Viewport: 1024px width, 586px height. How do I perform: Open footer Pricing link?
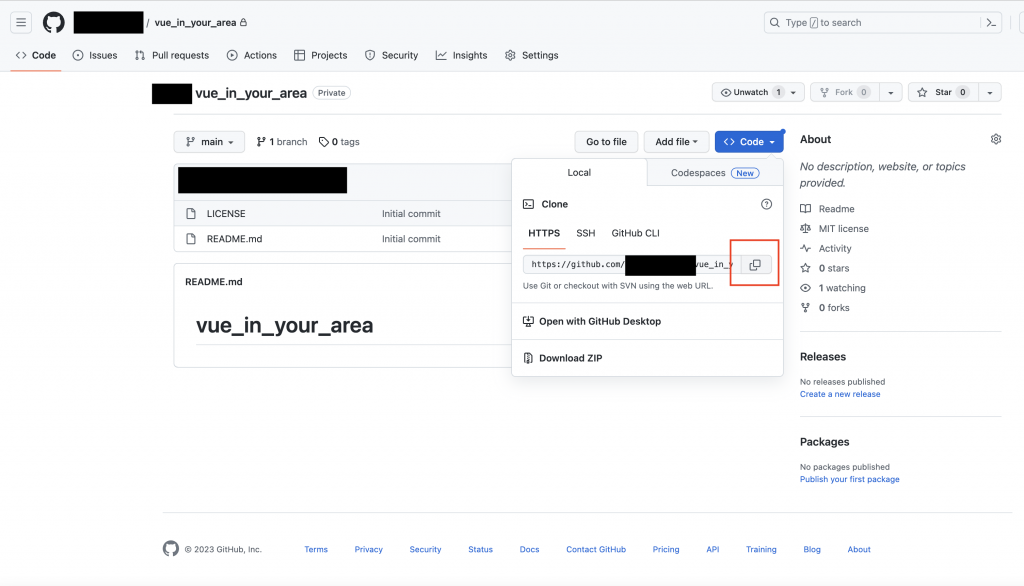(x=665, y=549)
